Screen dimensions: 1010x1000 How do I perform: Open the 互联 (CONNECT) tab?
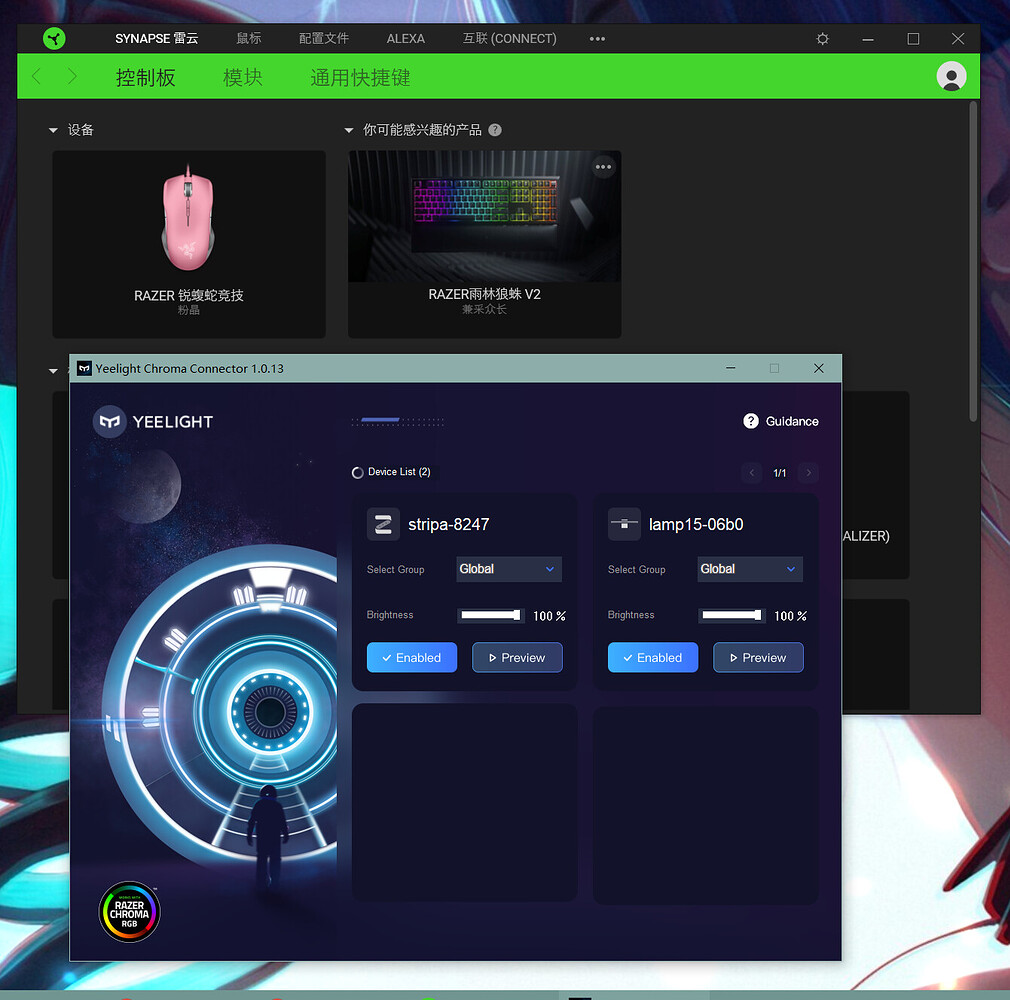coord(510,39)
